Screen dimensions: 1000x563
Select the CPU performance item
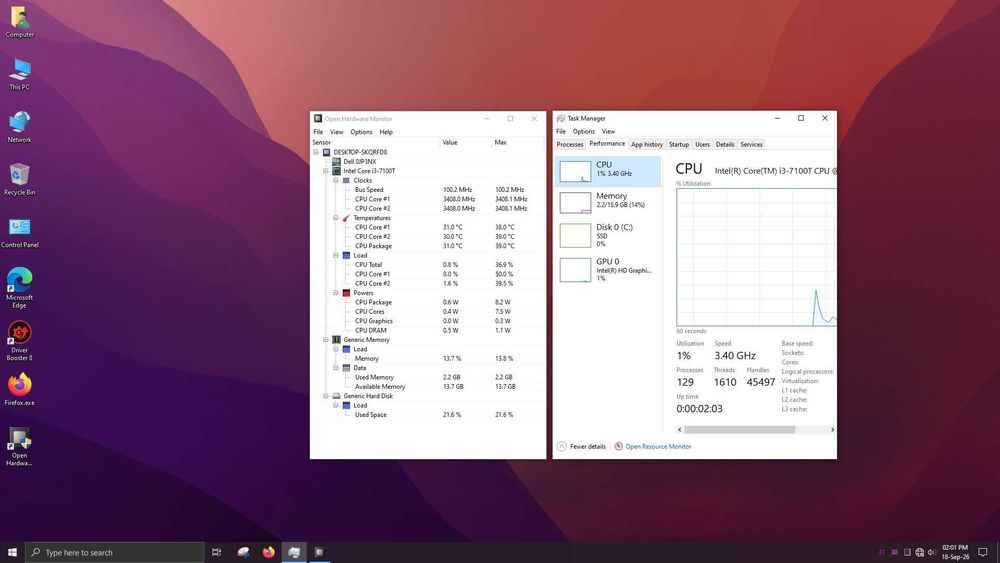(607, 171)
